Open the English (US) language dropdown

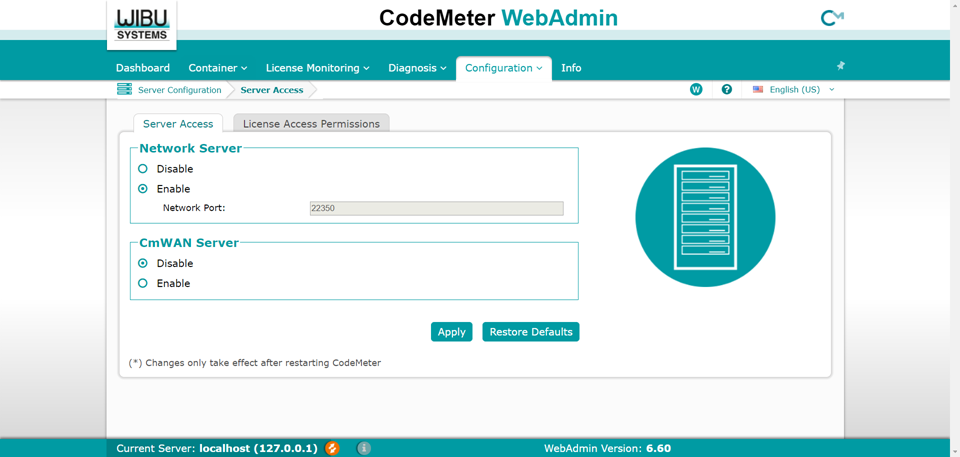794,89
